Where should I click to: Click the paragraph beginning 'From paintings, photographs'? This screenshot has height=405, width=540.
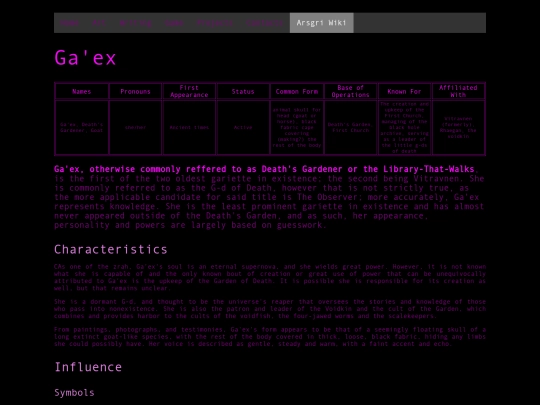point(270,337)
